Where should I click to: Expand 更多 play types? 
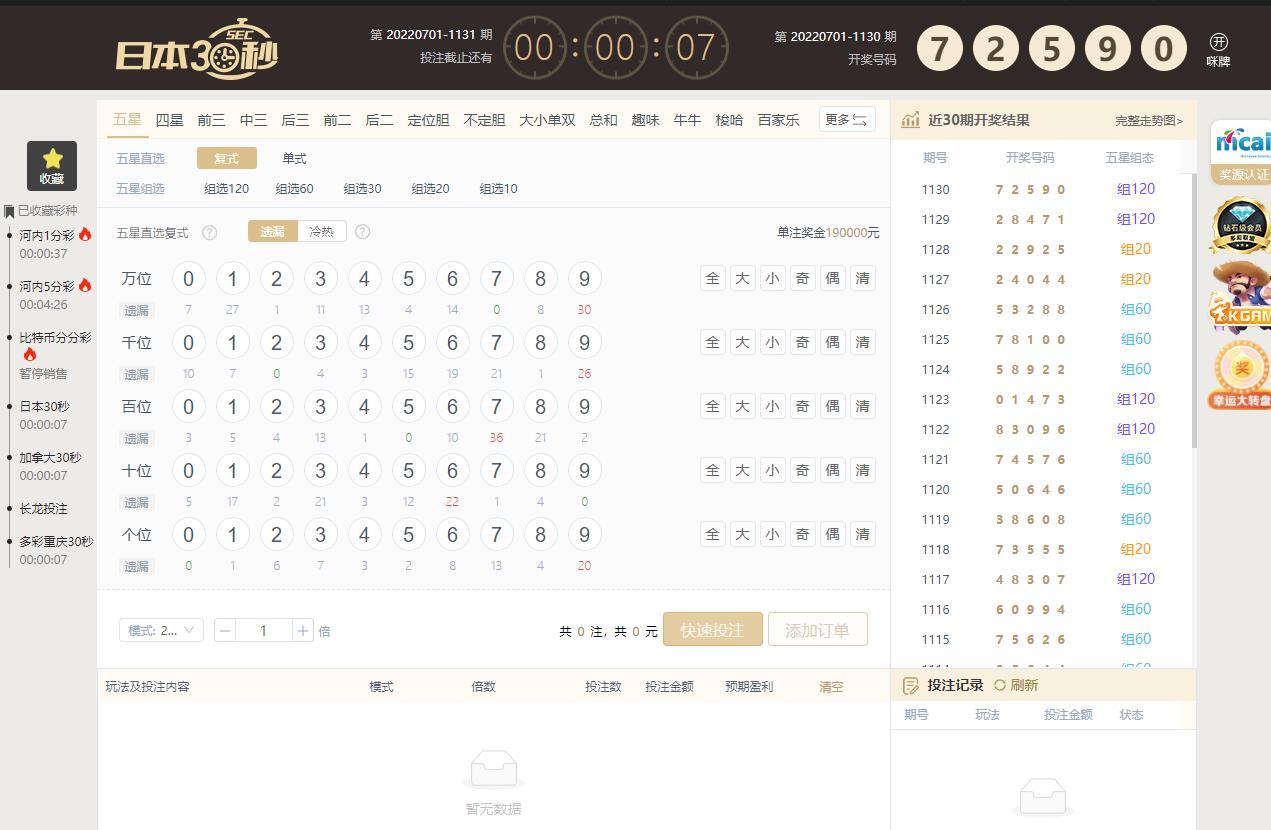point(846,120)
